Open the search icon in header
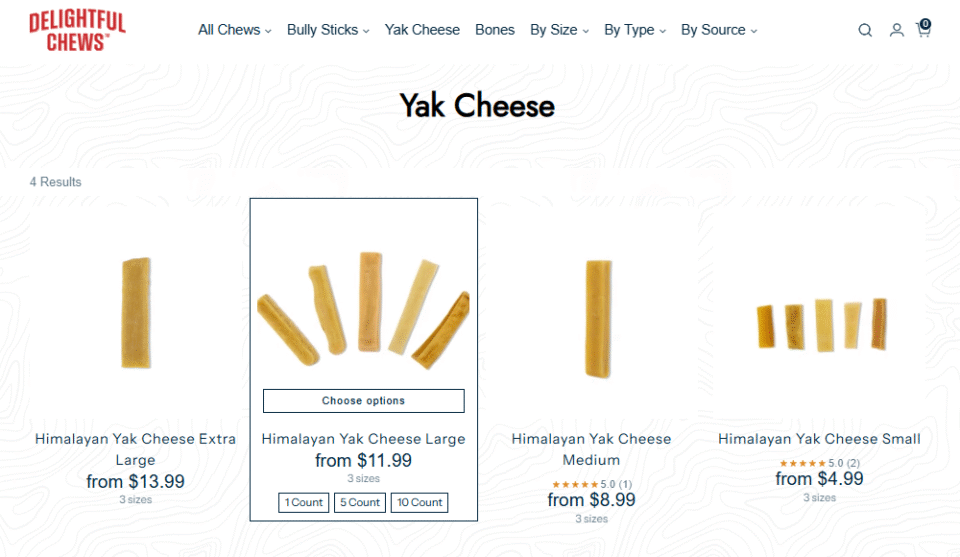 (x=865, y=30)
